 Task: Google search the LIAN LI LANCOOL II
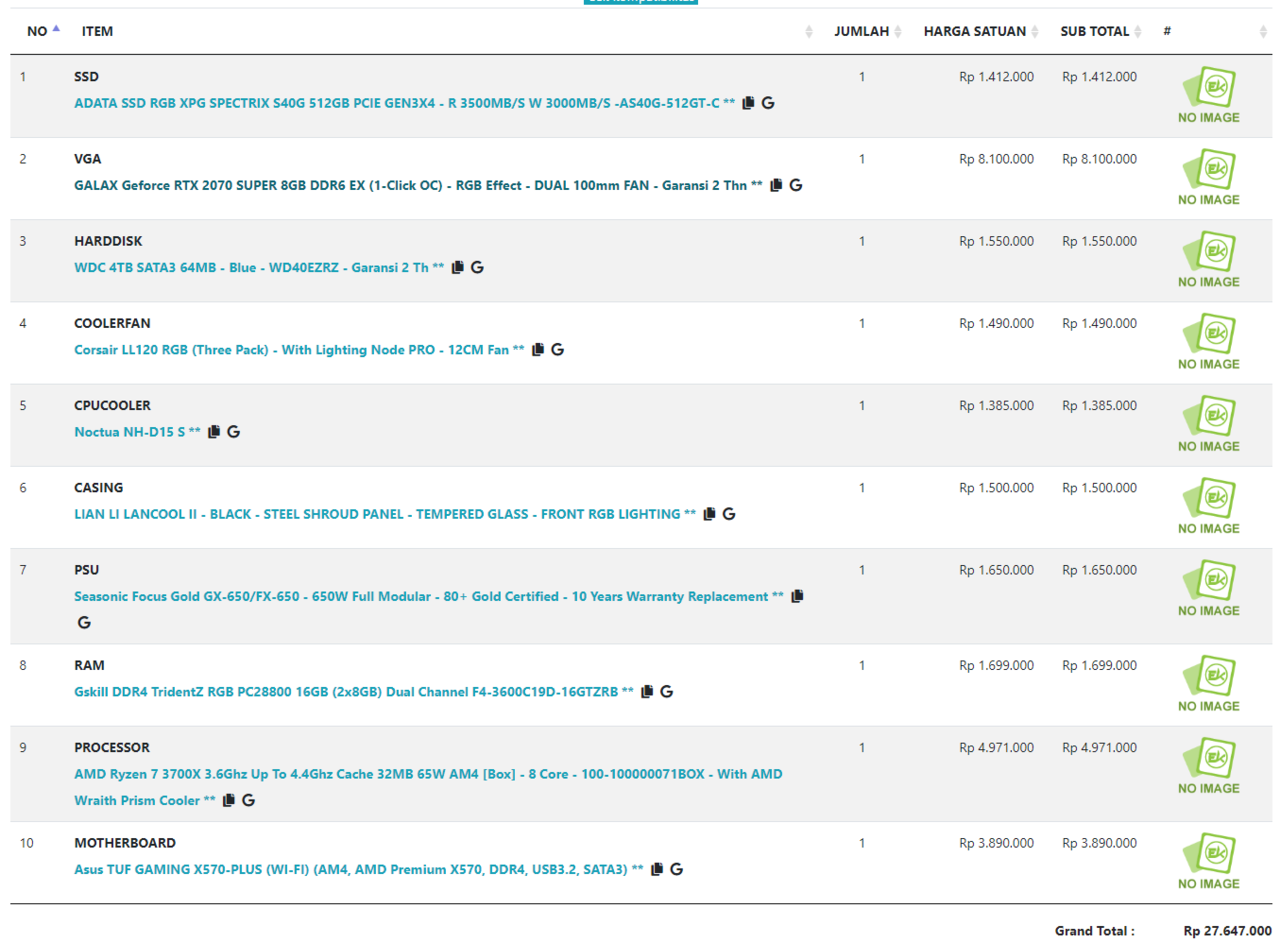729,514
